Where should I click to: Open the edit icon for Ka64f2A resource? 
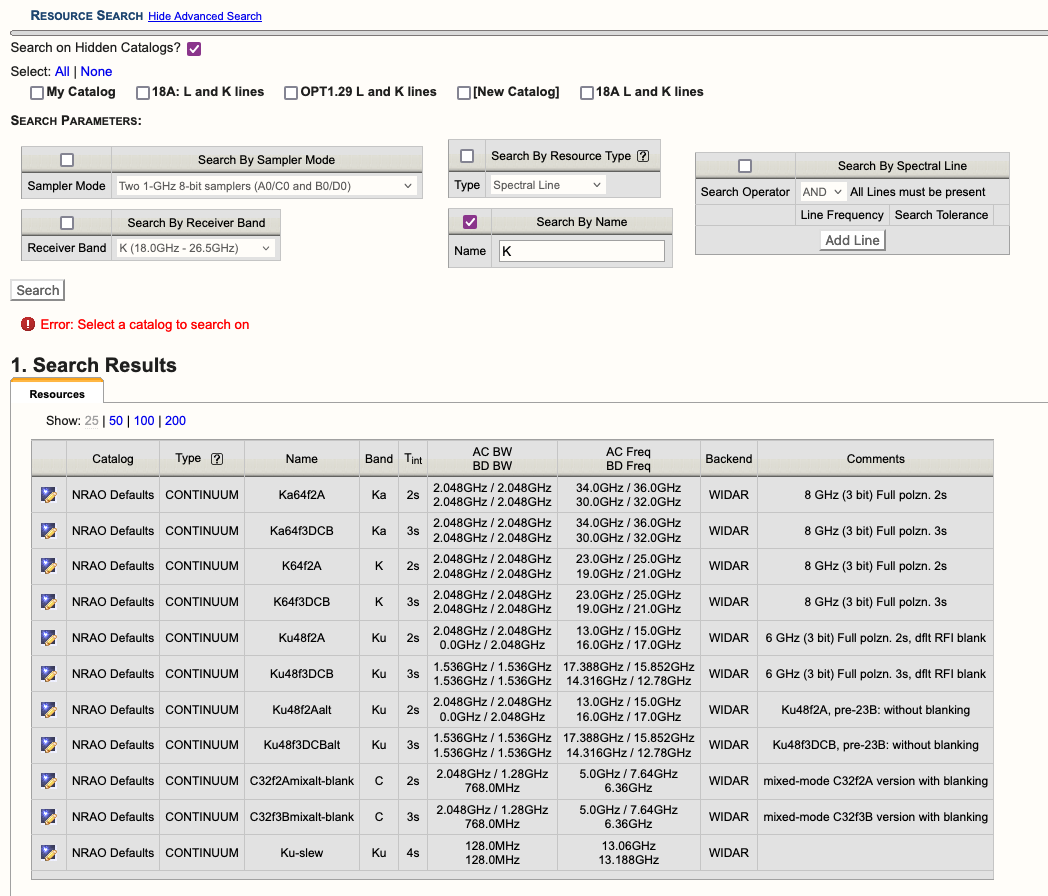[x=48, y=494]
